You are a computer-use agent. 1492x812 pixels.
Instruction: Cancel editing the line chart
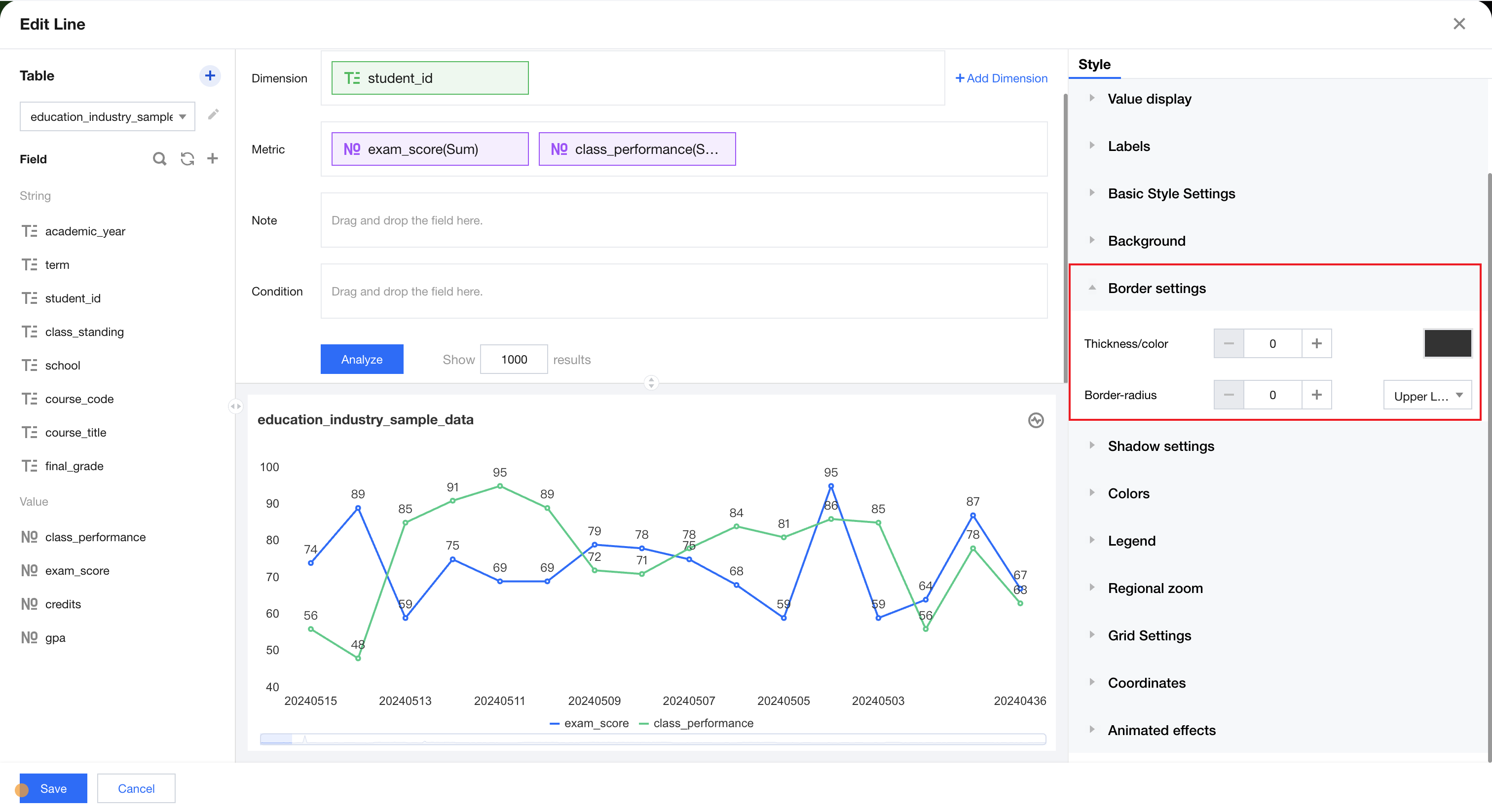click(136, 788)
